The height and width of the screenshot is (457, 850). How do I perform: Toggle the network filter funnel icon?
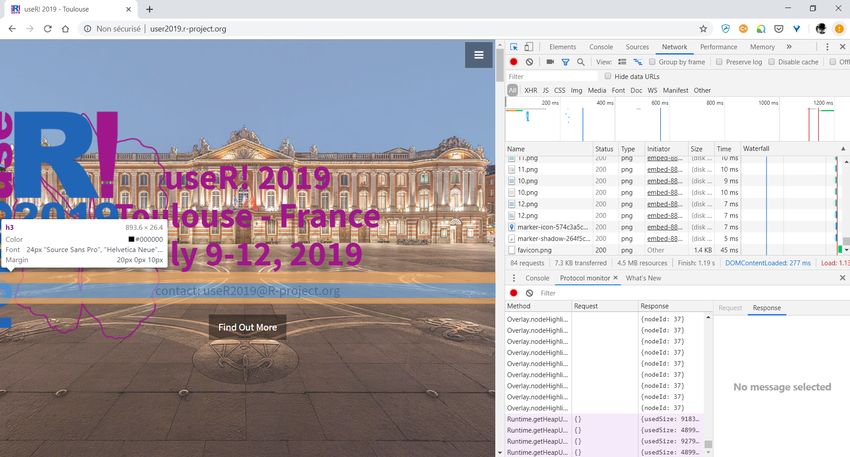pyautogui.click(x=565, y=62)
